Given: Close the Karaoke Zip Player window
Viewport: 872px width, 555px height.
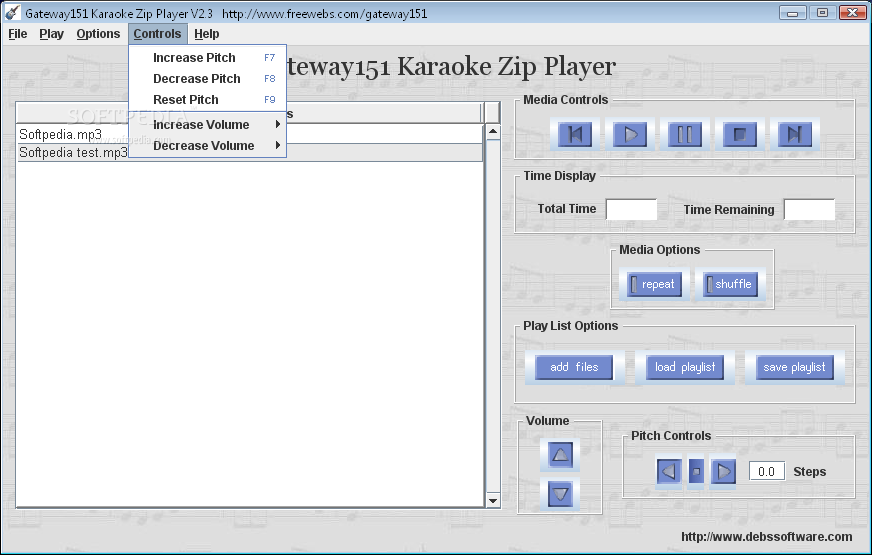Looking at the screenshot, I should [x=853, y=12].
